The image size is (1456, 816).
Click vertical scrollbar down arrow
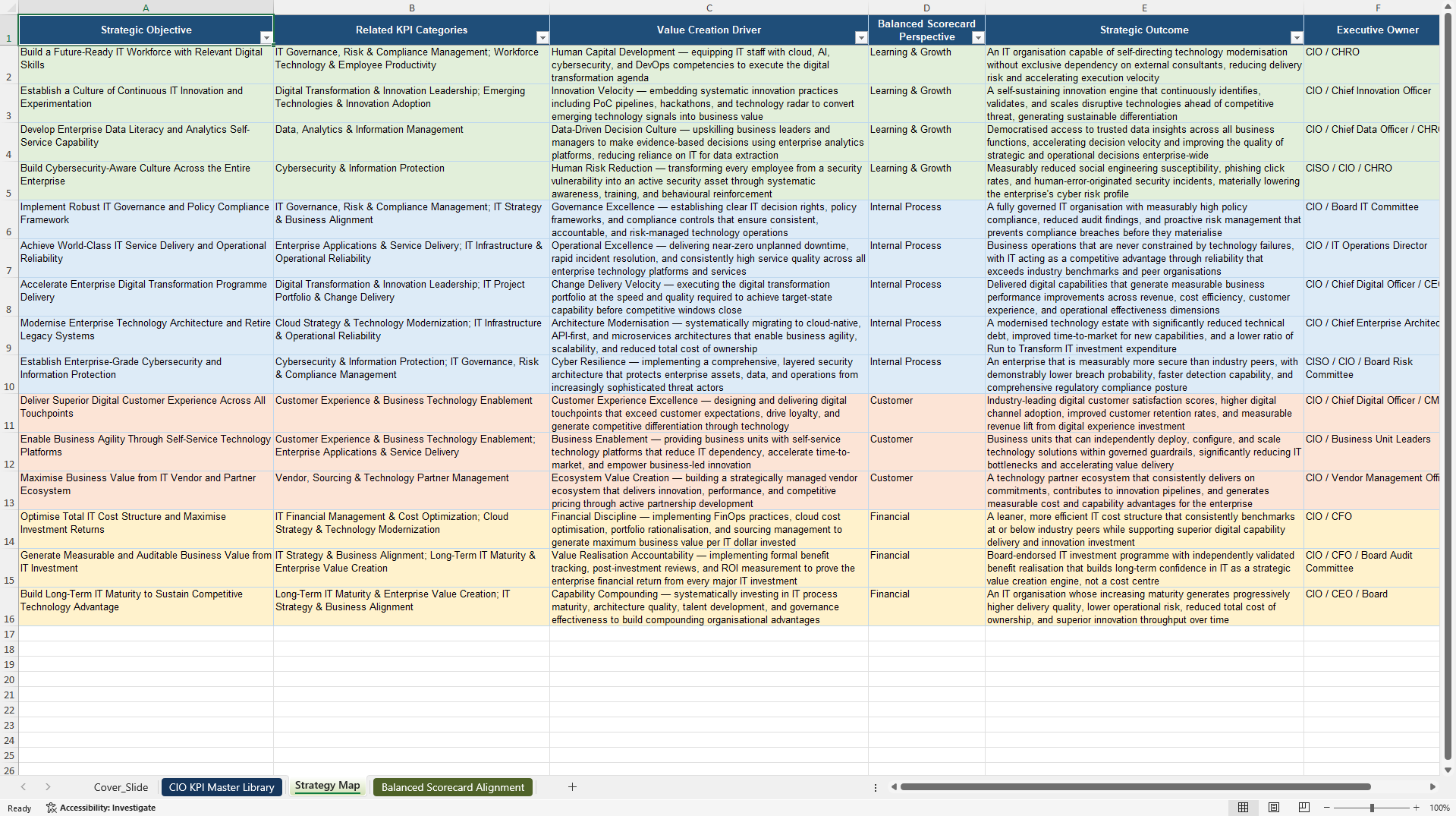click(x=1448, y=770)
